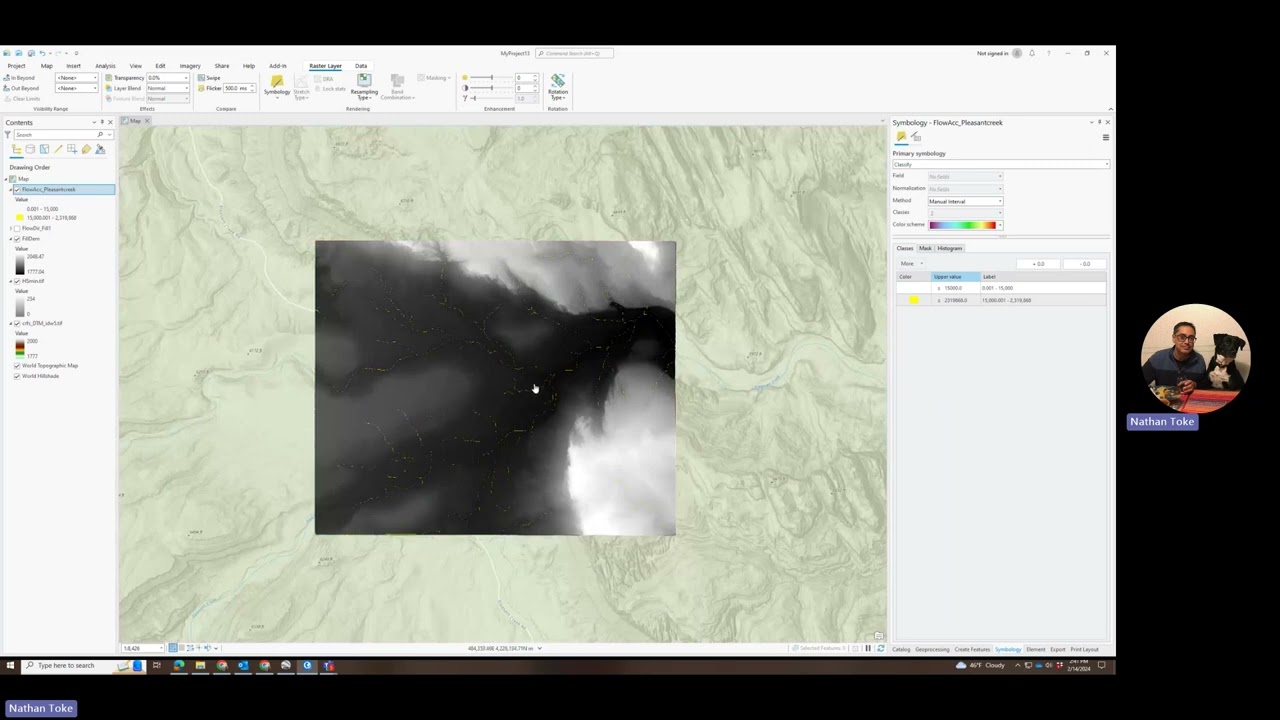Open the Data ribbon tab
The width and height of the screenshot is (1280, 720).
[x=361, y=66]
